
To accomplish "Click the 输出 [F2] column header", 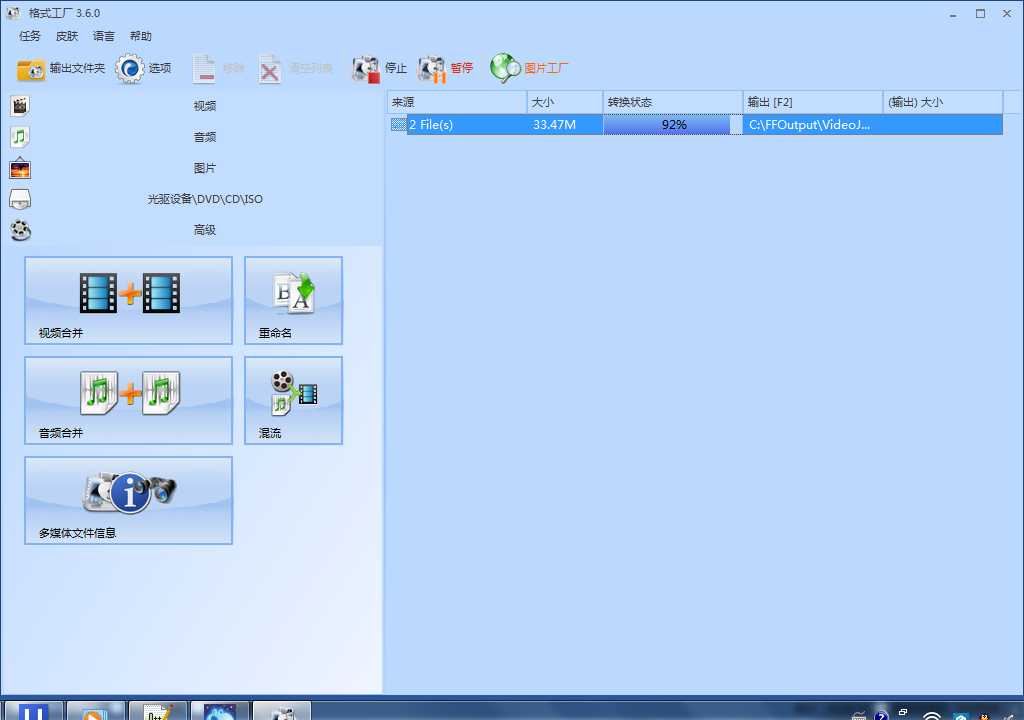I will [813, 103].
